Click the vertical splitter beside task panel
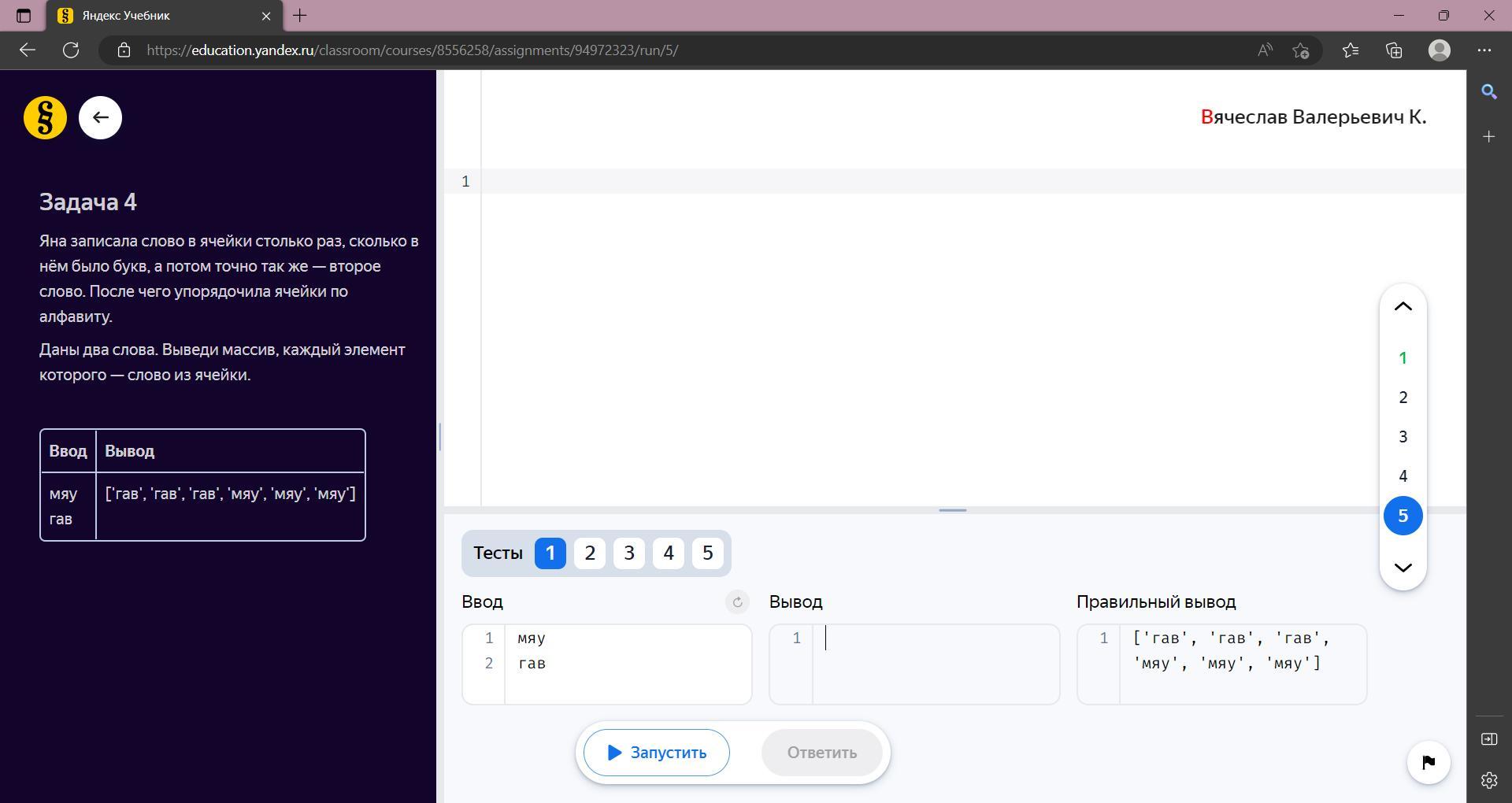 [440, 436]
